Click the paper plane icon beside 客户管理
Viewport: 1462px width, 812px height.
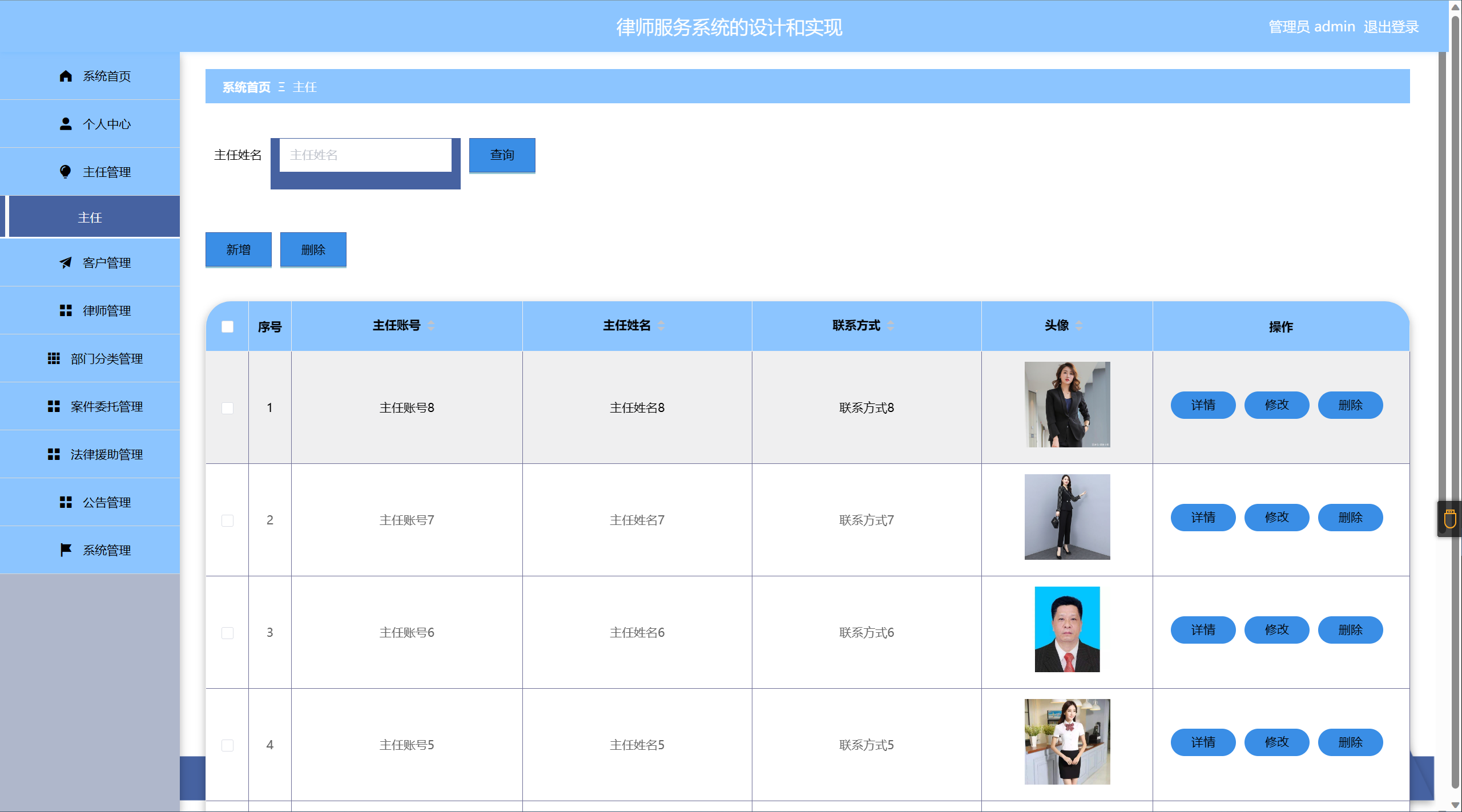tap(66, 262)
